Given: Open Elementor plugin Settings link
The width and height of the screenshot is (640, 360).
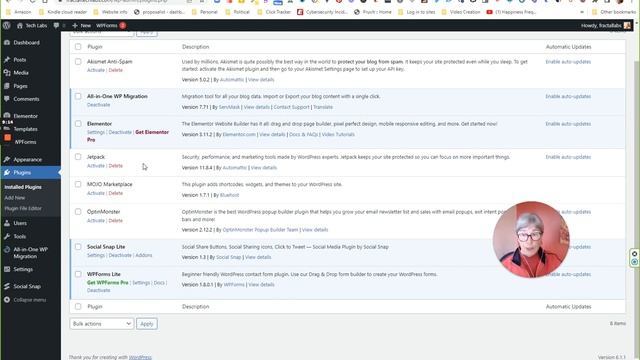Looking at the screenshot, I should click(96, 132).
